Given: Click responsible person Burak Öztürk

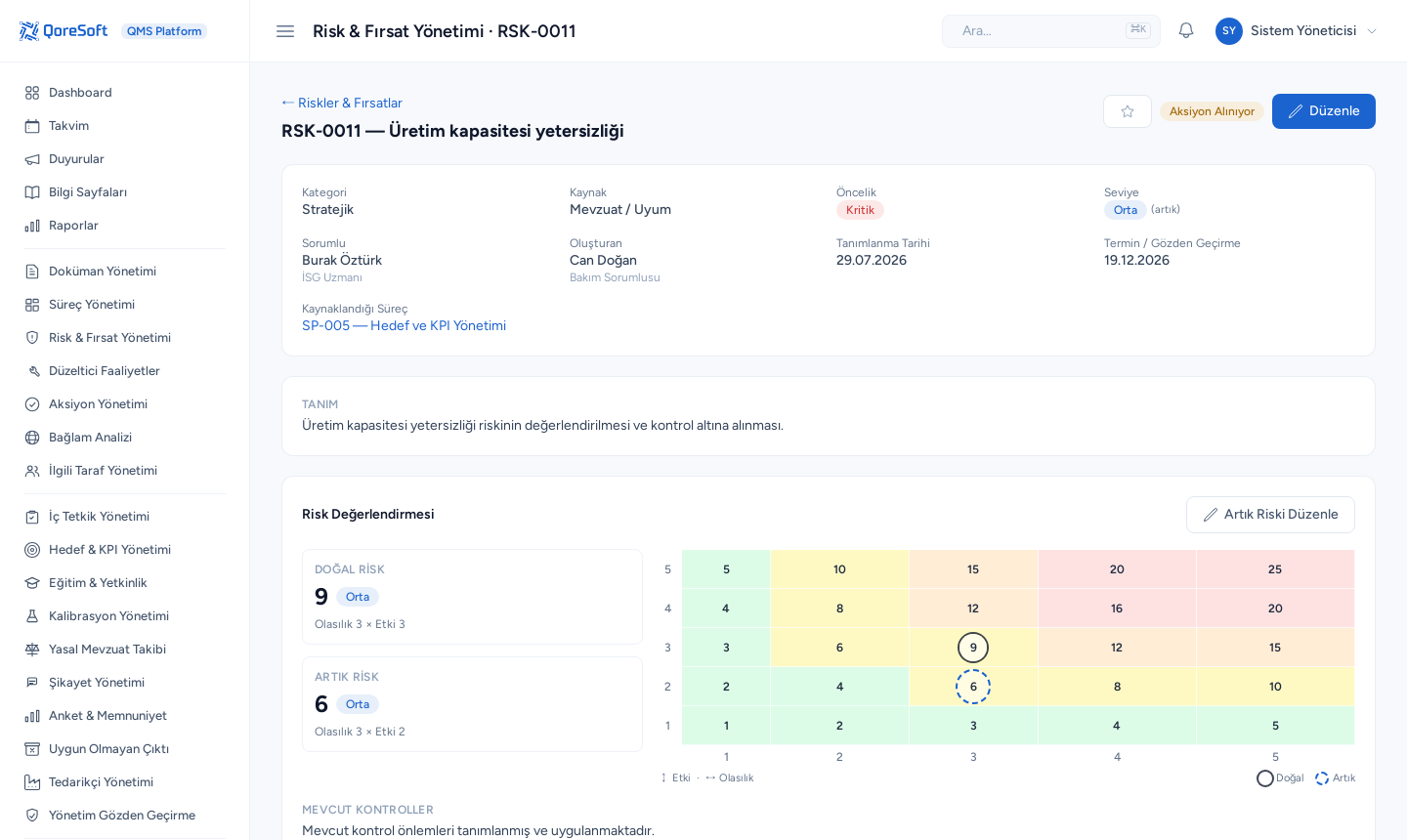Looking at the screenshot, I should [x=342, y=261].
